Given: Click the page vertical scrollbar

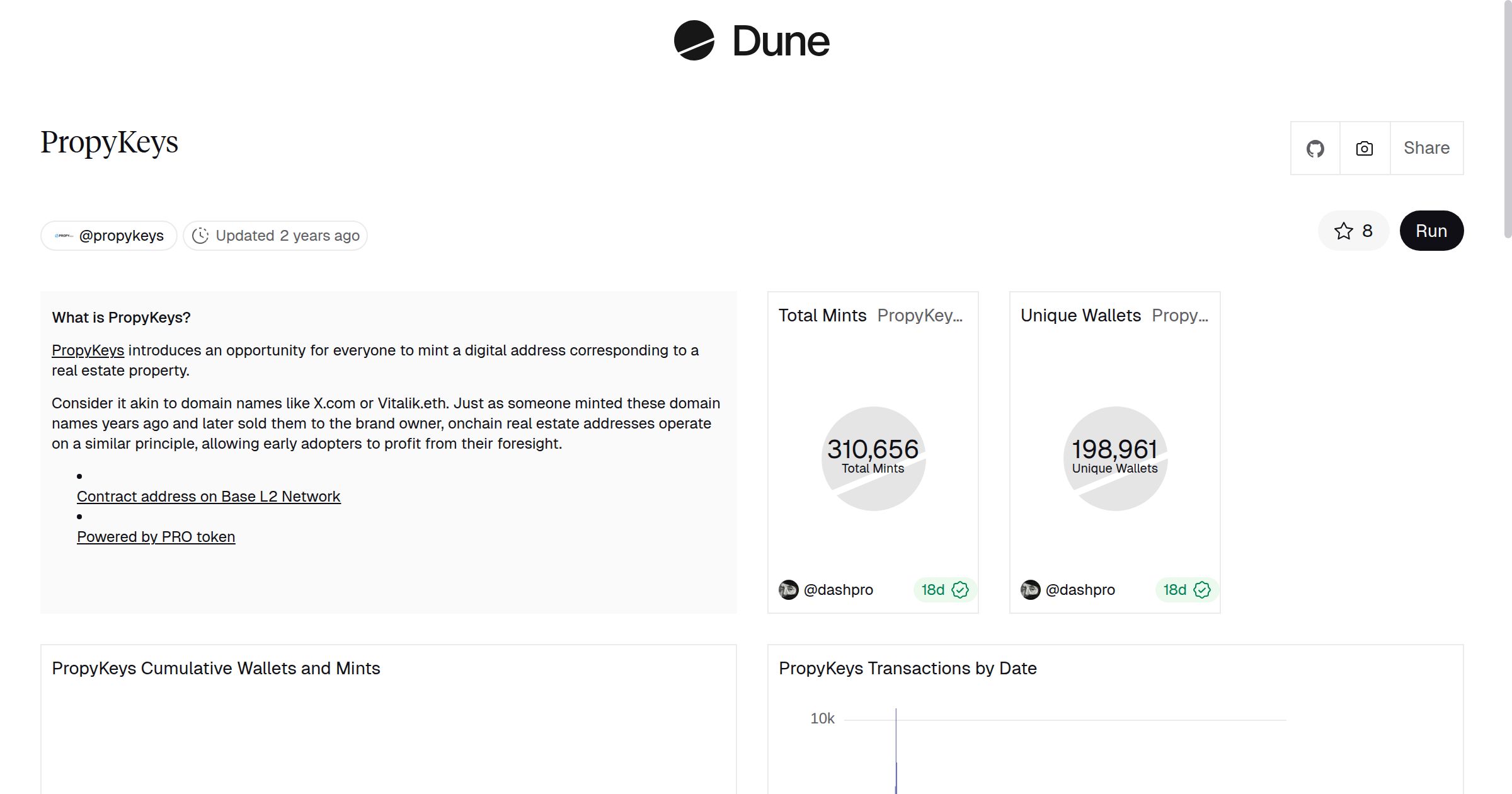Looking at the screenshot, I should pyautogui.click(x=1507, y=120).
